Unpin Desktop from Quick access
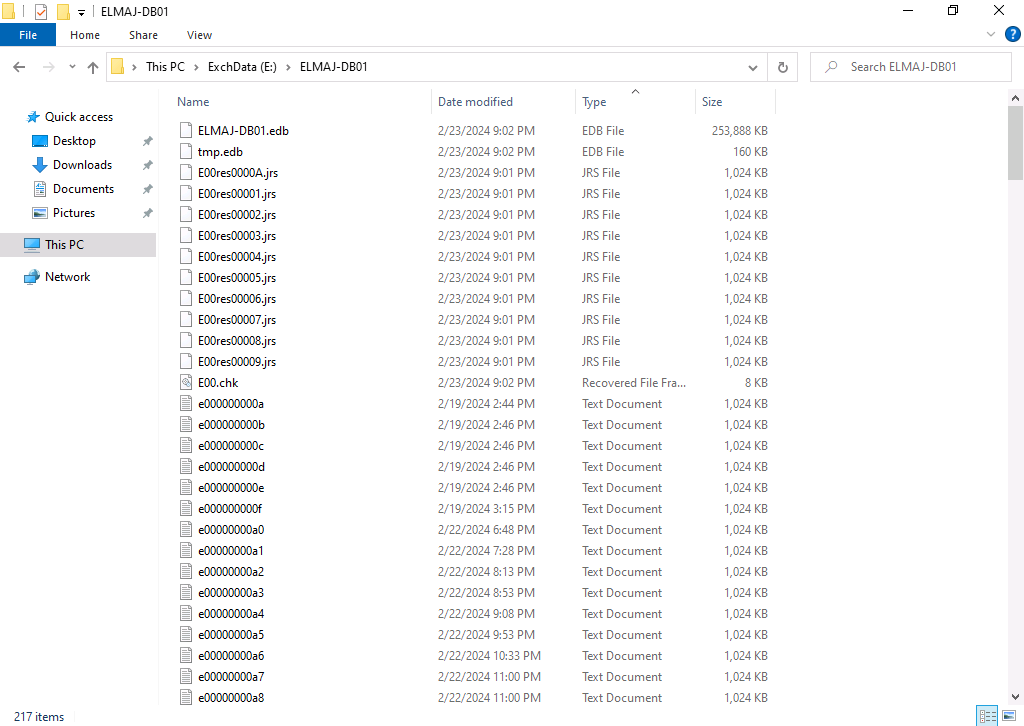 147,140
